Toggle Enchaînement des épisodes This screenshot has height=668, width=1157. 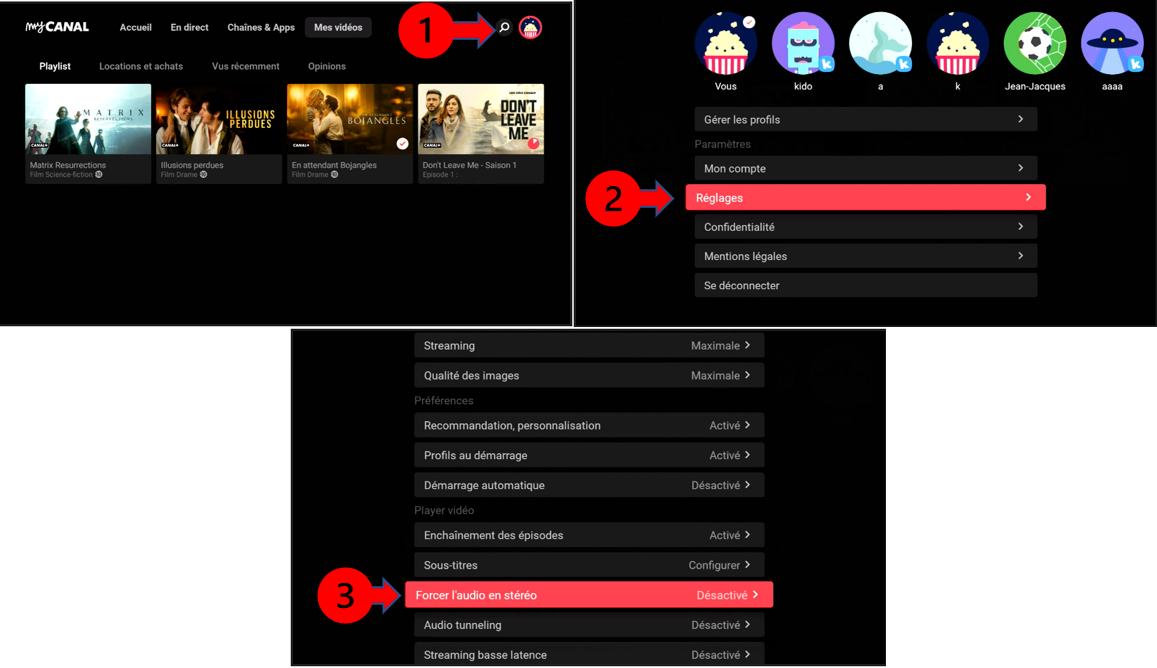[x=589, y=535]
